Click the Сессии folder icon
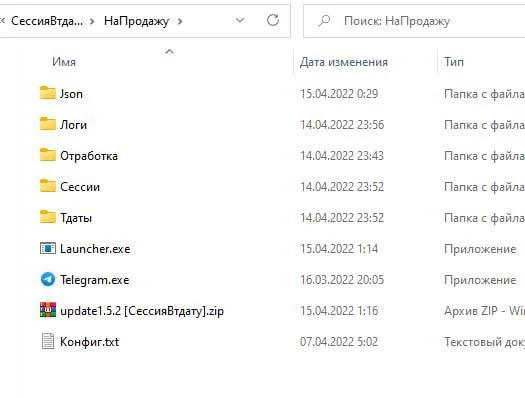525x398 pixels. coord(48,186)
